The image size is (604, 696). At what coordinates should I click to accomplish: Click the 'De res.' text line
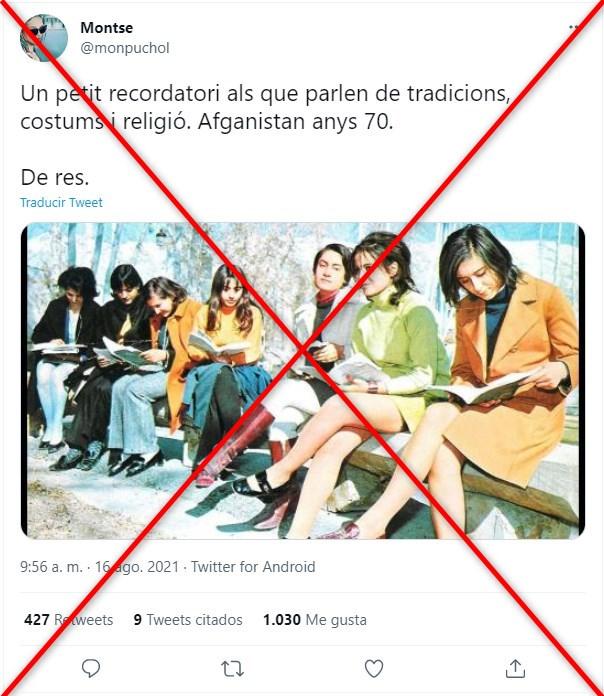[x=55, y=178]
